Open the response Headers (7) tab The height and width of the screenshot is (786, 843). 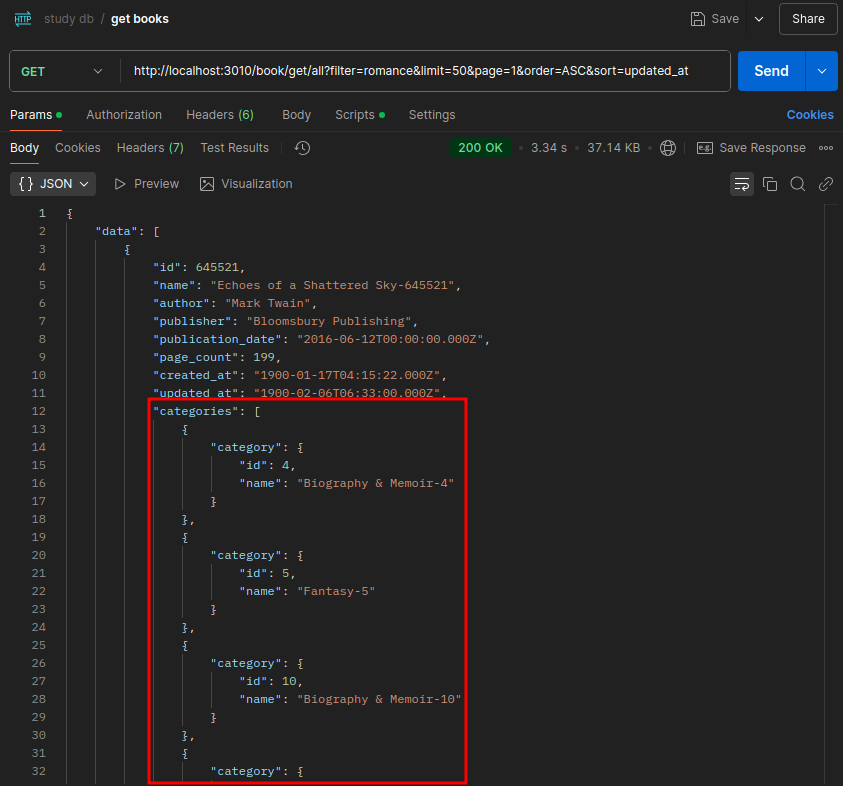[x=150, y=148]
